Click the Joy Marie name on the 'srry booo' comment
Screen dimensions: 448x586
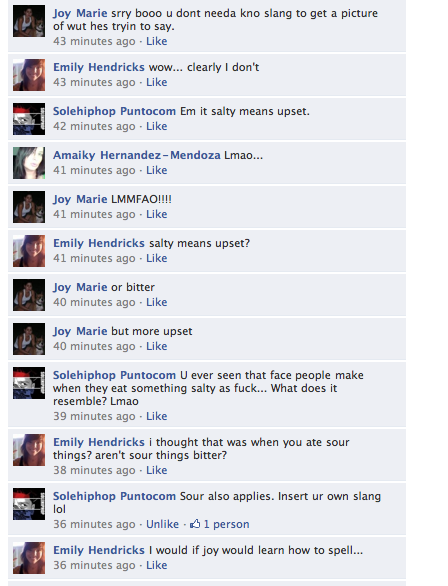pos(80,13)
